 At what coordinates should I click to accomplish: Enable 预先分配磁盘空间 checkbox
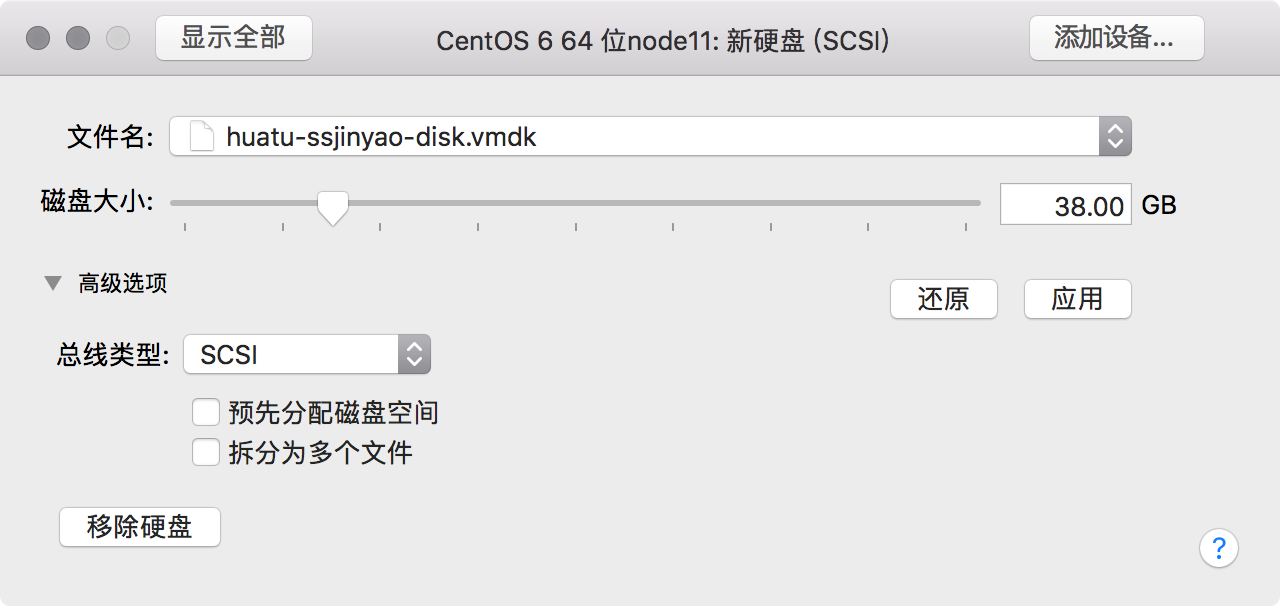point(206,412)
